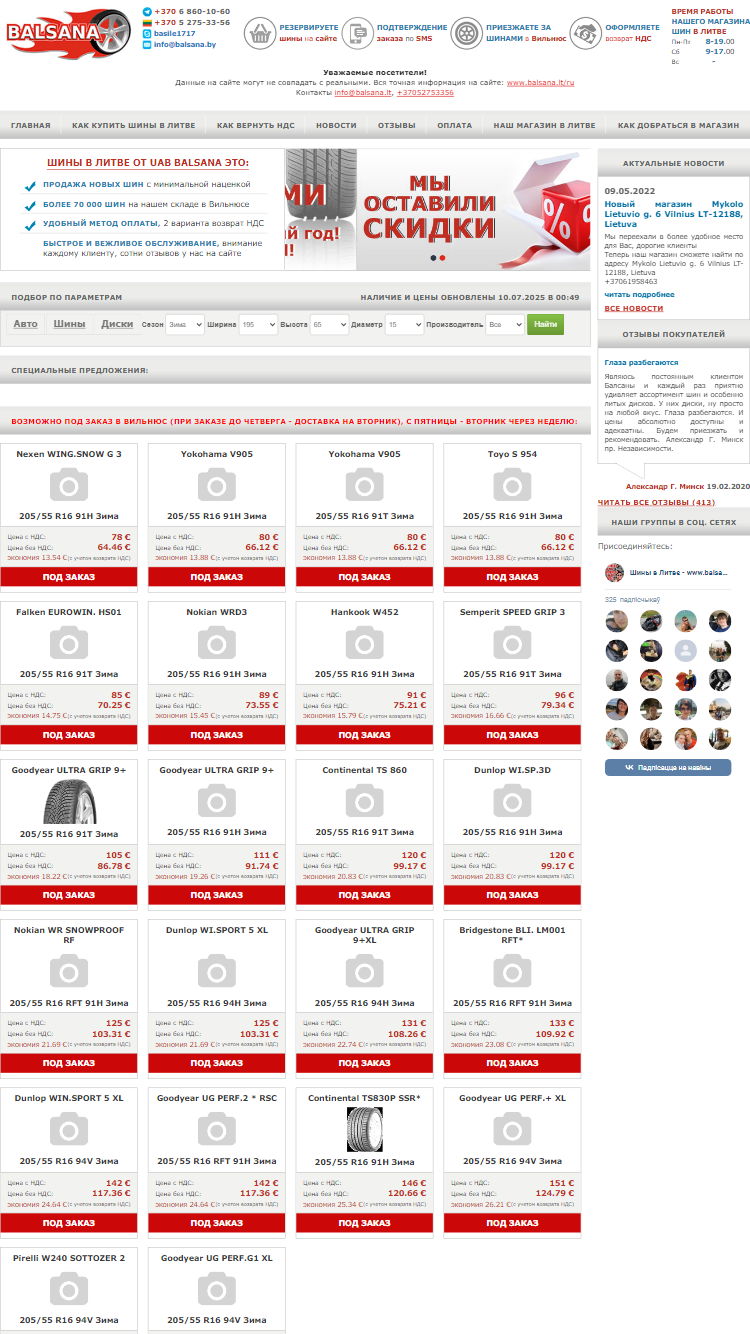The image size is (750, 1334).
Task: Open the Шины в Литве - www.balsa... VK group link
Action: [x=679, y=572]
